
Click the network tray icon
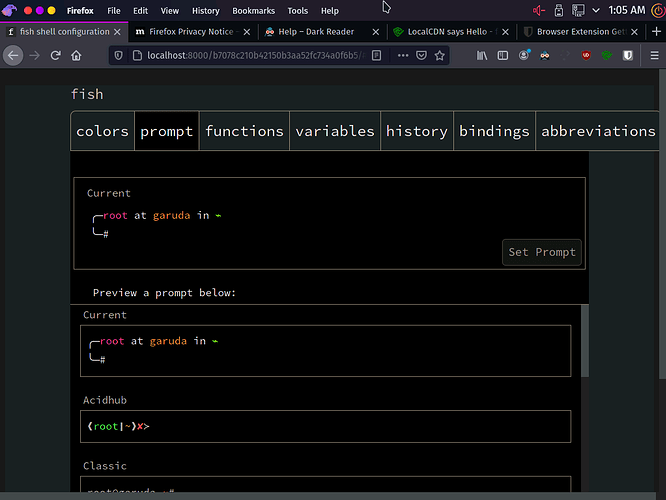tap(578, 10)
